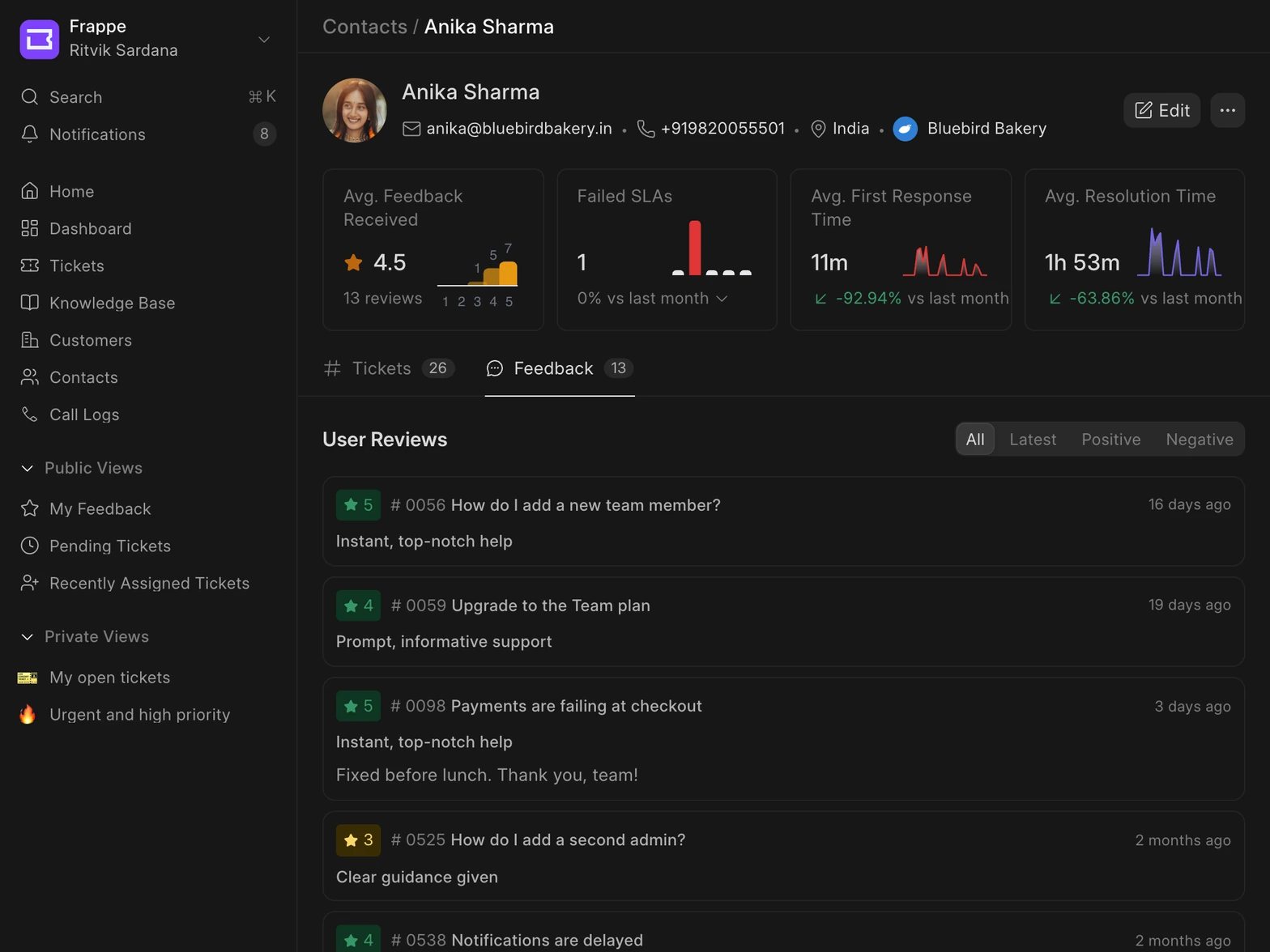Viewport: 1270px width, 952px height.
Task: Click the 5-star bar in feedback chart
Action: pos(508,273)
